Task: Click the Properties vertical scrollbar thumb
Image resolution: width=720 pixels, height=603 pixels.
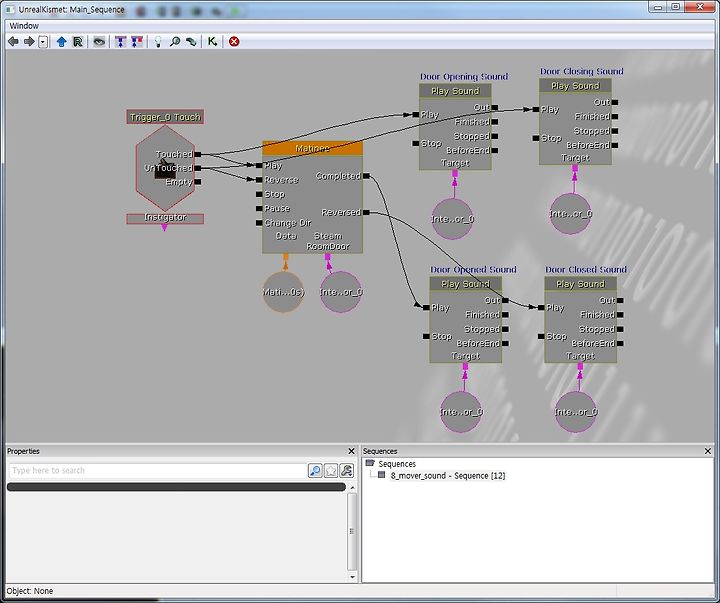Action: 352,531
